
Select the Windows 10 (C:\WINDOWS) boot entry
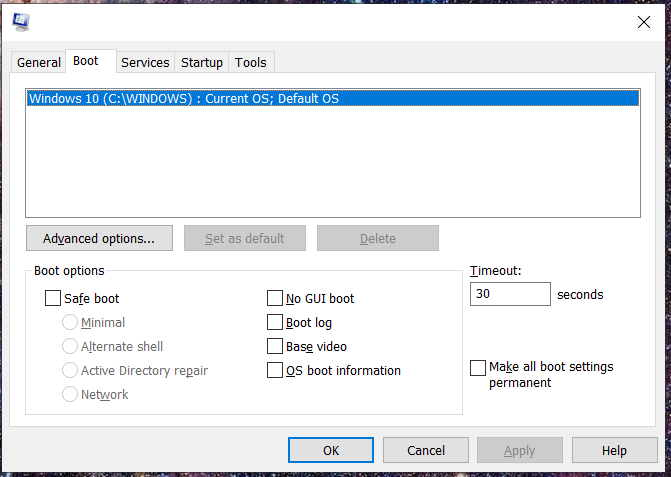[333, 98]
